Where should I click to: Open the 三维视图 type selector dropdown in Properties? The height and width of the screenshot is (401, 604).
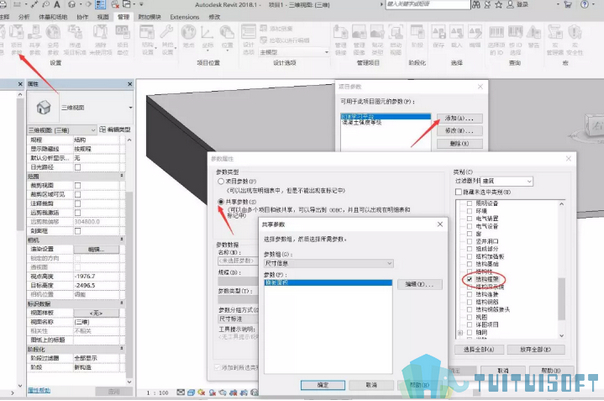click(81, 107)
